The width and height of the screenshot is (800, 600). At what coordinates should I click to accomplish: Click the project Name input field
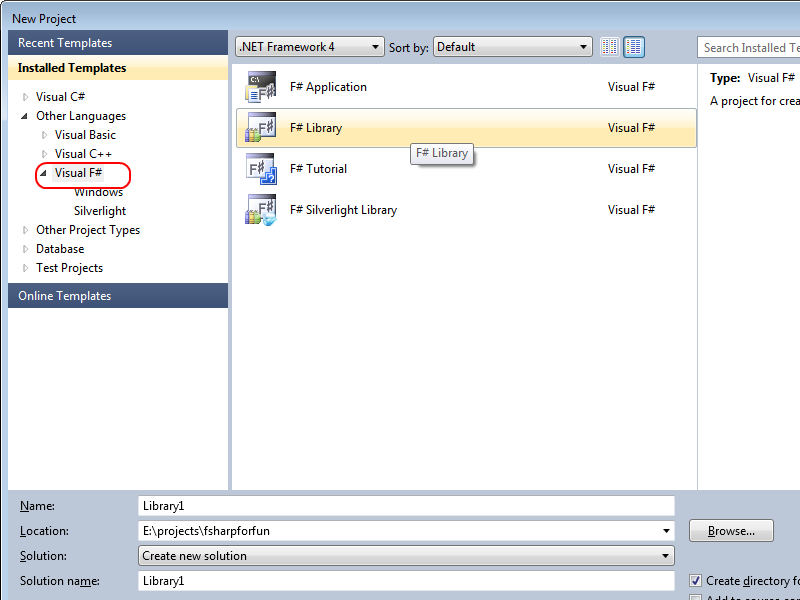coord(406,506)
